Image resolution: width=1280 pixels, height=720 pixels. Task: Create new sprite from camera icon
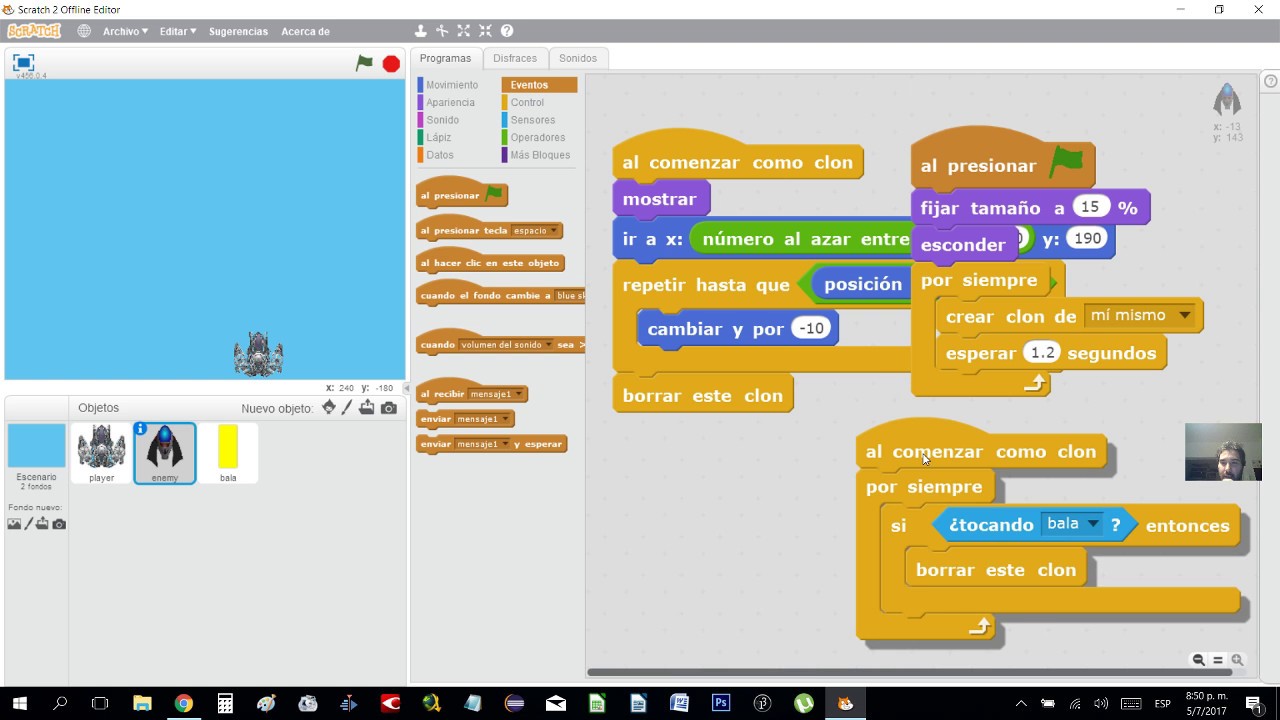[x=389, y=408]
